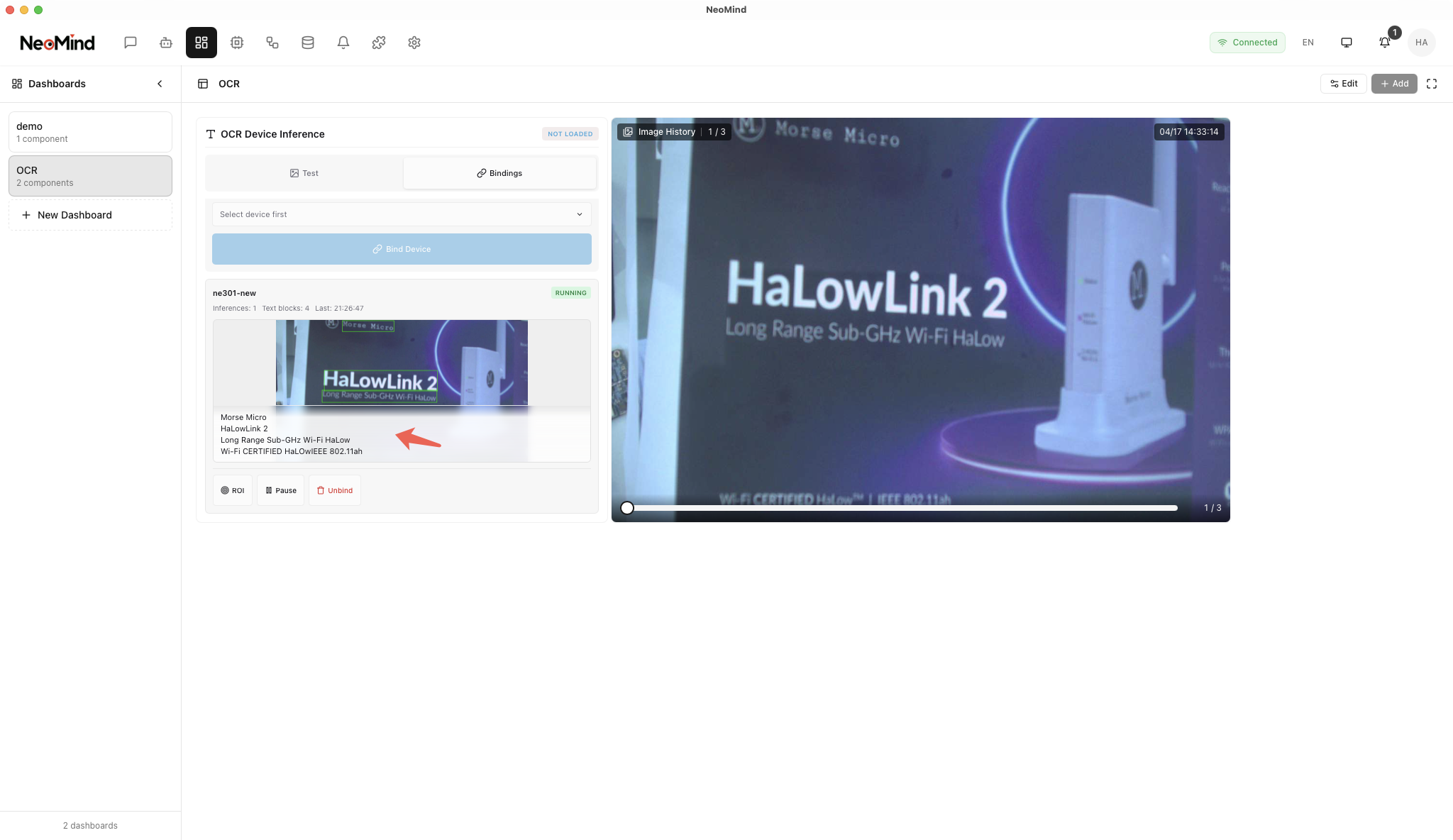Open the chip devices icon in the nav
Viewport: 1453px width, 840px height.
237,43
